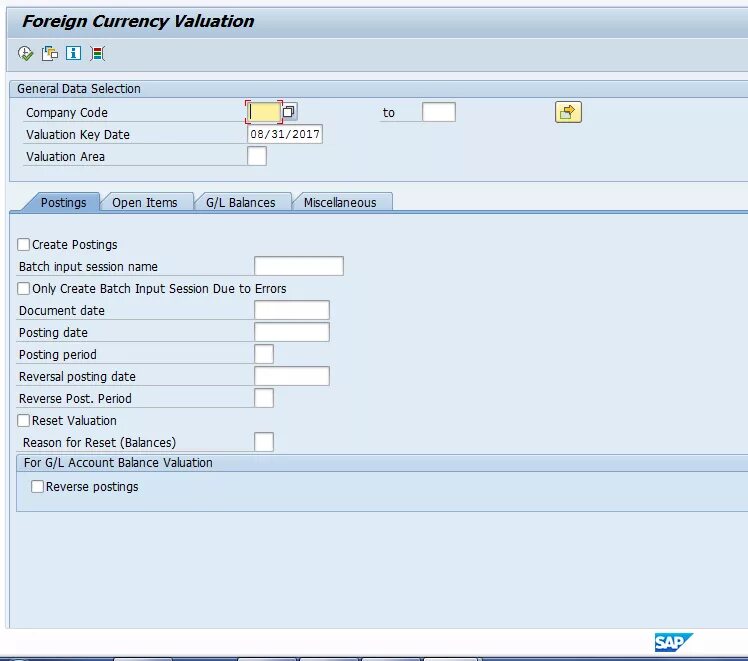748x661 pixels.
Task: Click the Posting date input field
Action: tap(291, 332)
